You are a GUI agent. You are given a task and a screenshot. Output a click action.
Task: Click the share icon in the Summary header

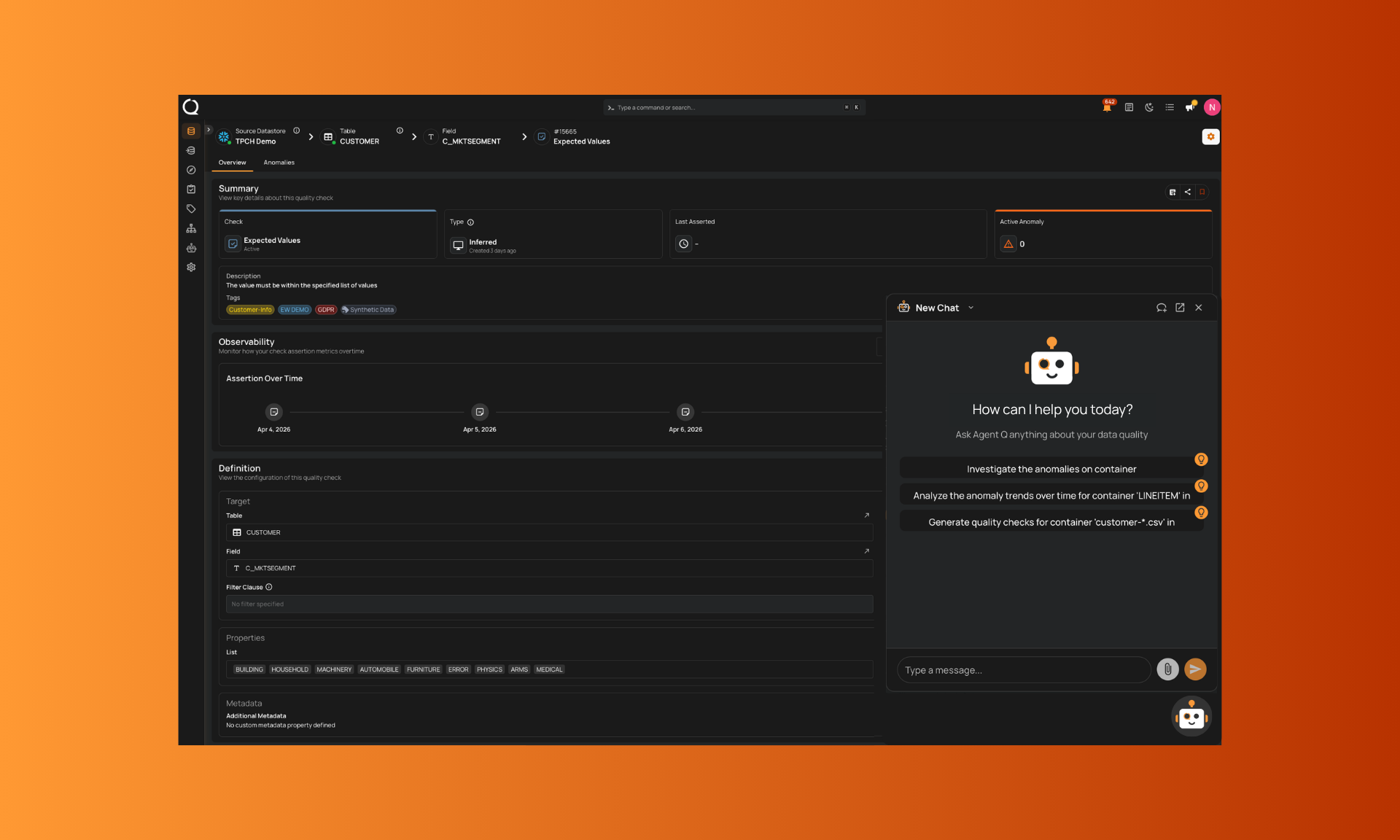click(x=1188, y=192)
